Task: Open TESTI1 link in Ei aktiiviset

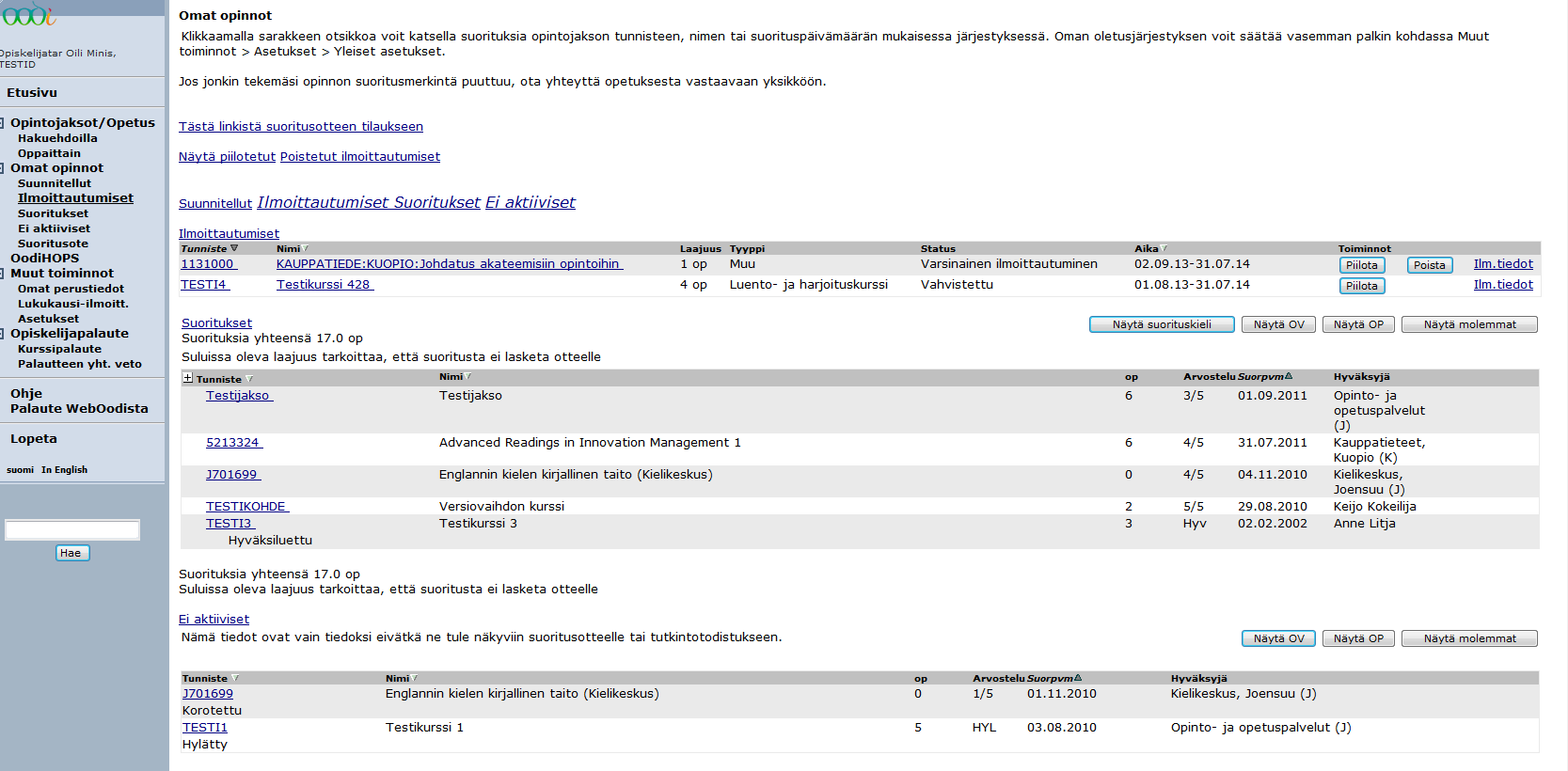Action: 205,728
